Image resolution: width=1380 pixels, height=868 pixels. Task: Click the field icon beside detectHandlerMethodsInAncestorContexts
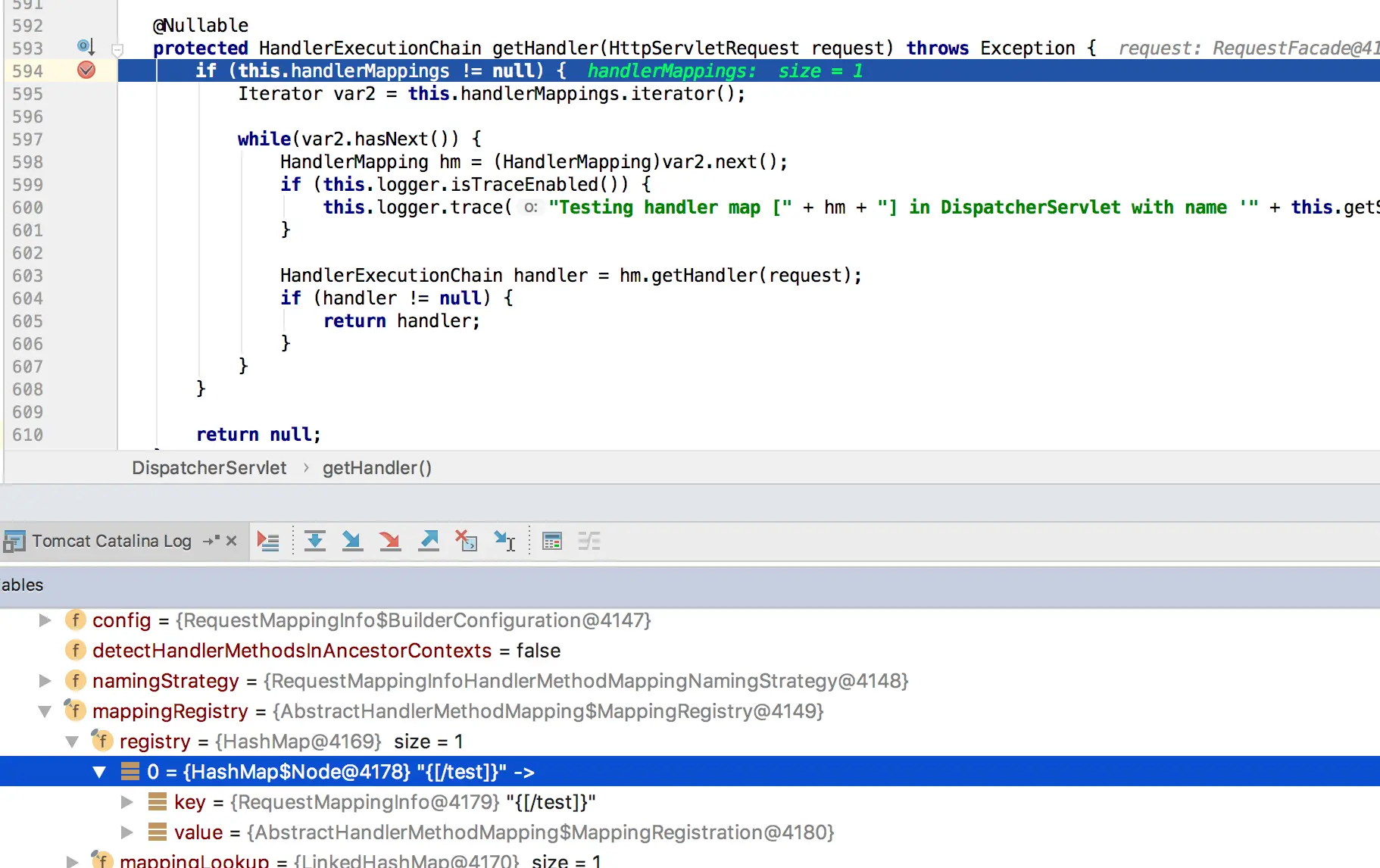[75, 651]
